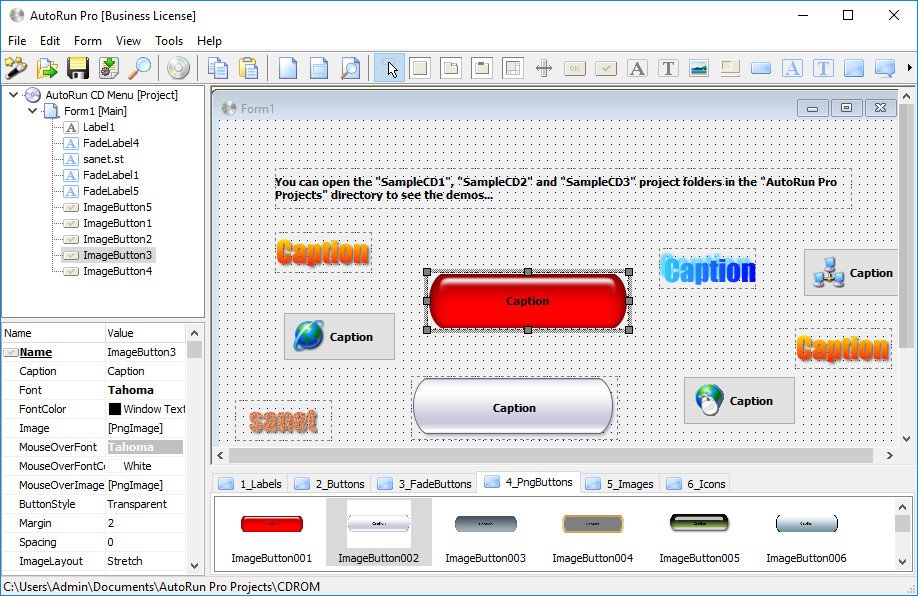Select the OK button component tool
918x596 pixels.
575,68
